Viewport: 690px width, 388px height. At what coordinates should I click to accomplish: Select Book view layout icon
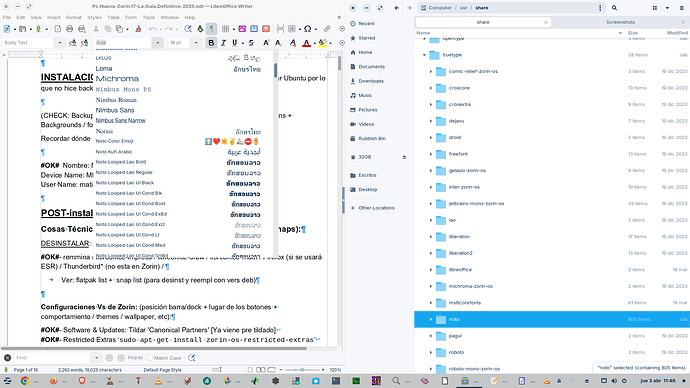[272, 370]
